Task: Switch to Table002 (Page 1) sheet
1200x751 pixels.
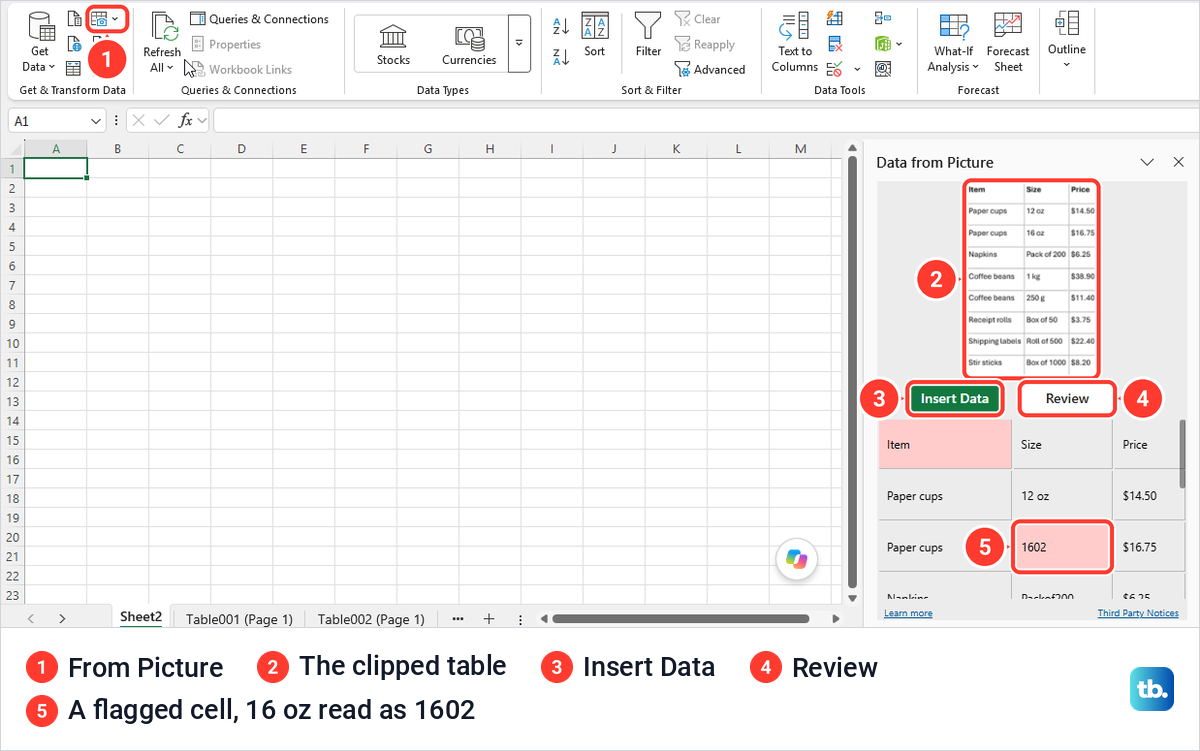Action: pyautogui.click(x=371, y=619)
